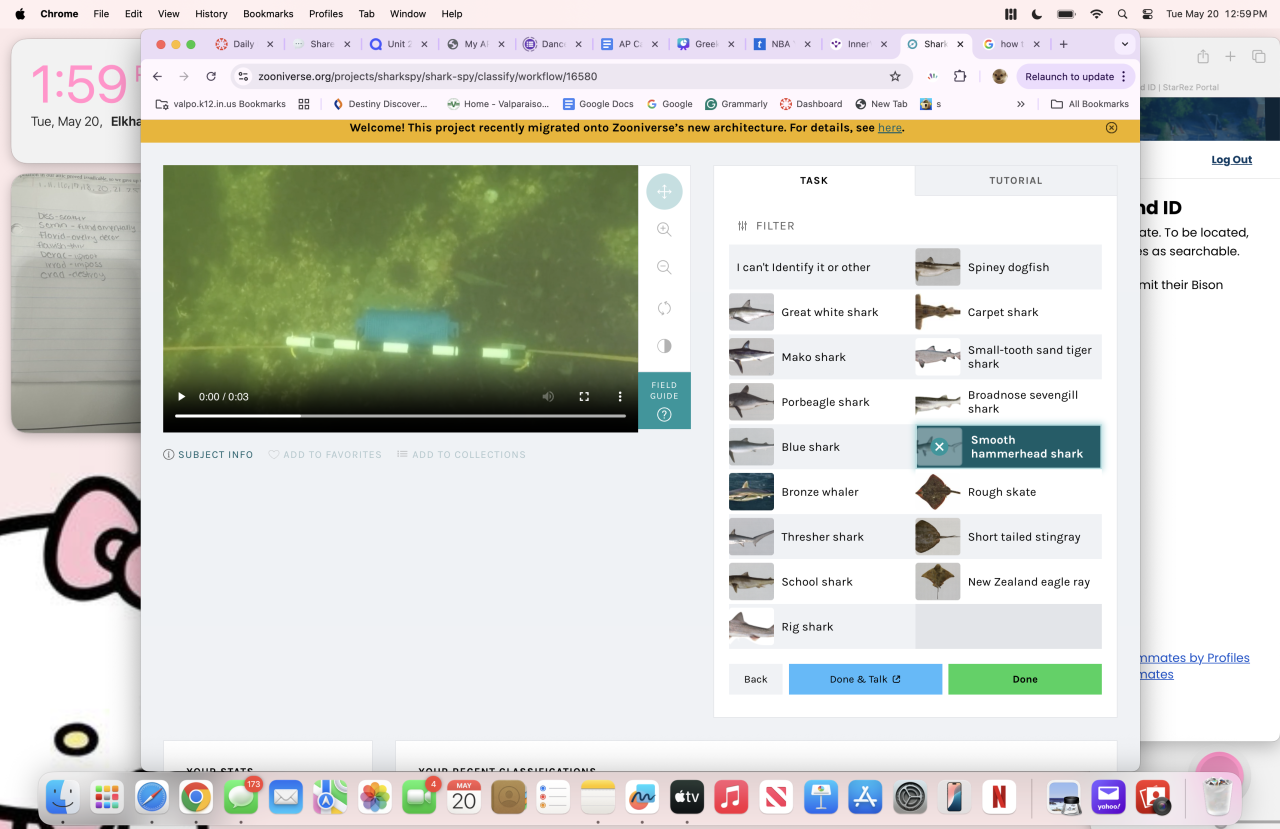Choose the Great white shark thumbnail
This screenshot has width=1280, height=829.
(751, 312)
